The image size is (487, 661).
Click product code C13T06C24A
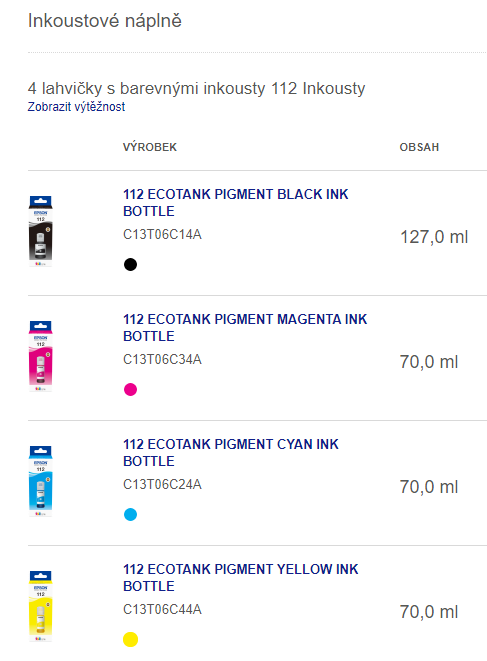pyautogui.click(x=162, y=484)
